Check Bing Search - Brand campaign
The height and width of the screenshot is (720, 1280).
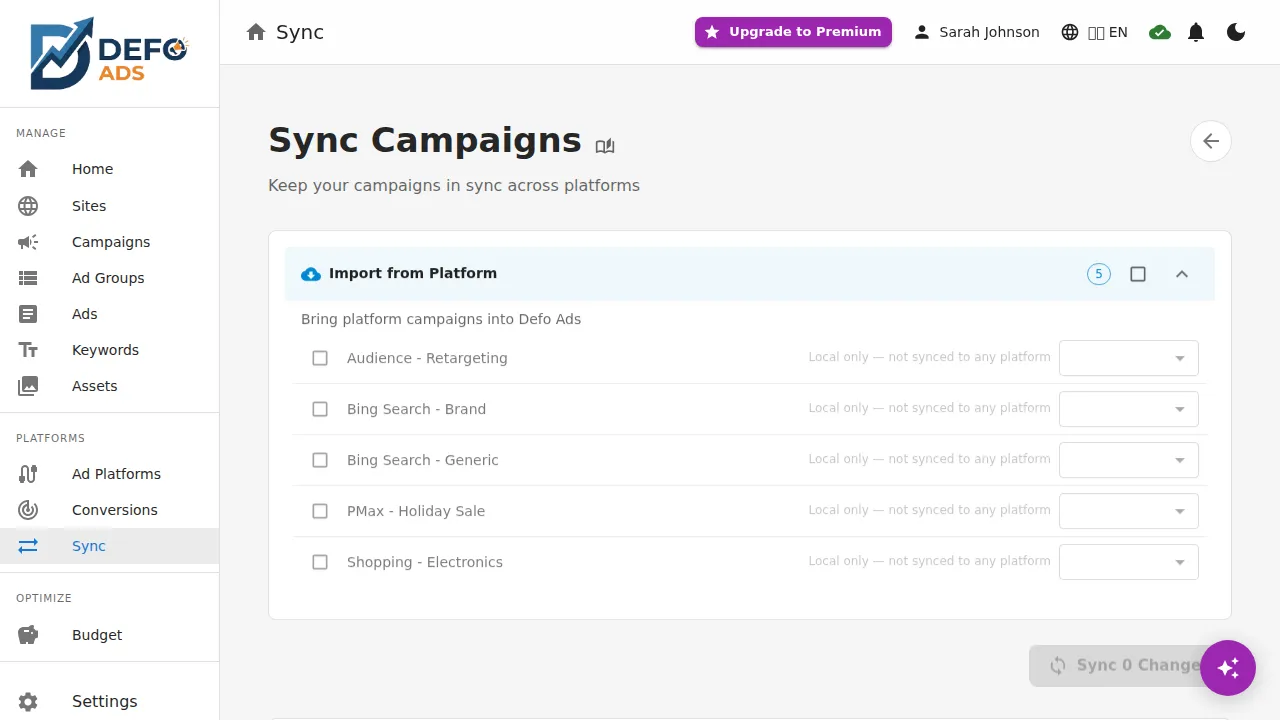pos(320,409)
